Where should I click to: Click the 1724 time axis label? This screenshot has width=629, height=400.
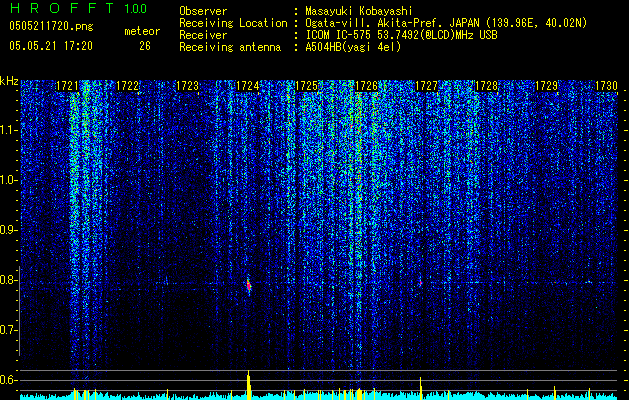point(247,86)
